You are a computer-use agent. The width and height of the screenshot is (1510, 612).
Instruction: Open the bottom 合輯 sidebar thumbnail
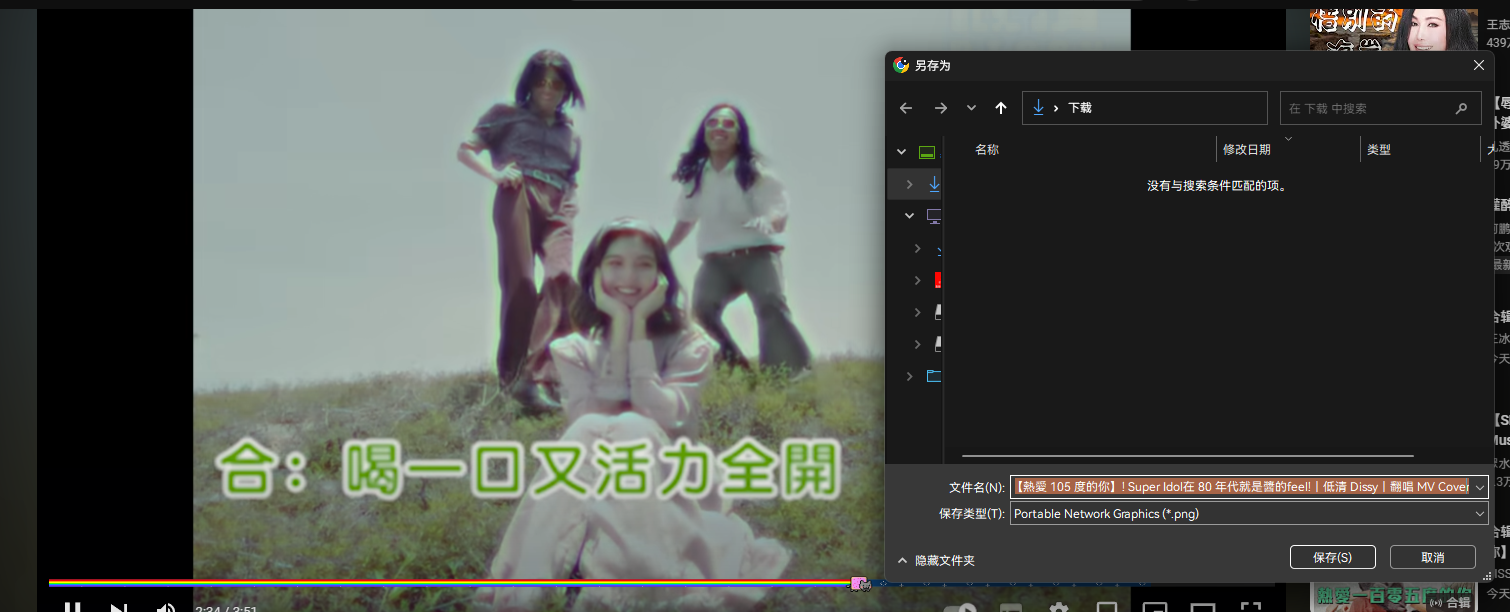click(1395, 596)
